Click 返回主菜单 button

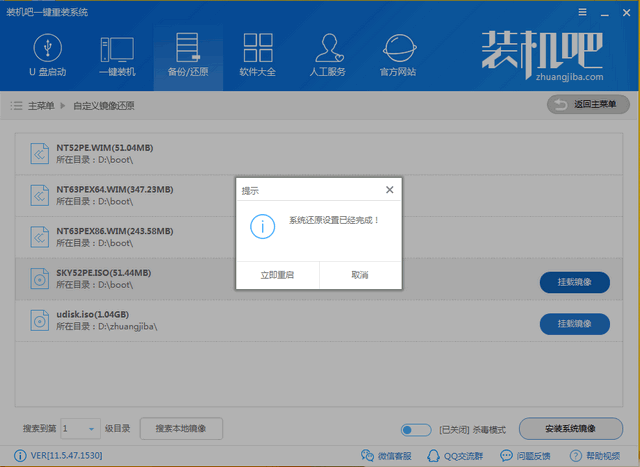click(588, 104)
